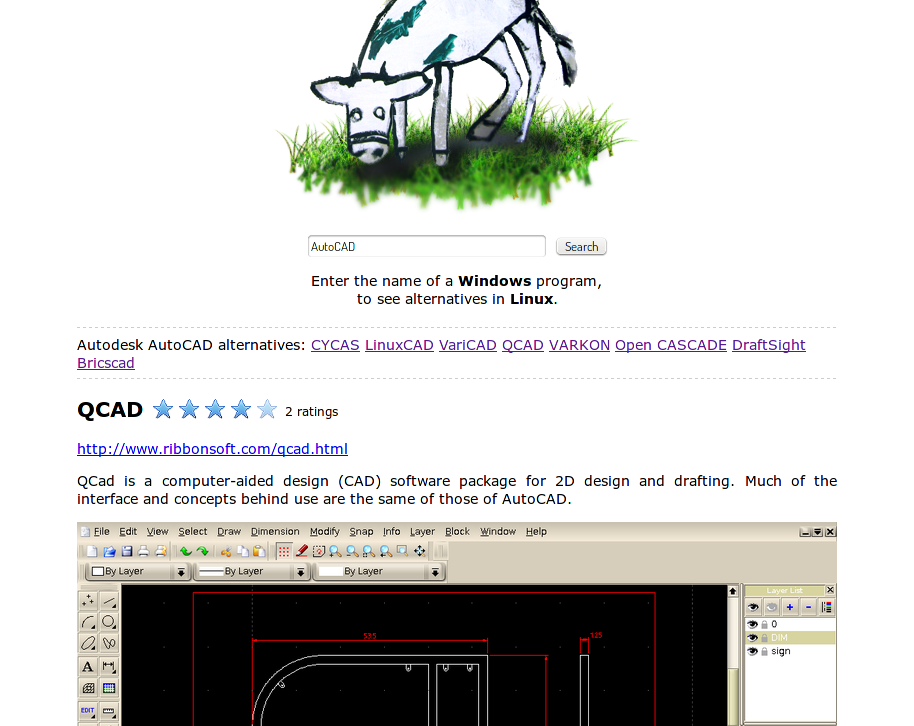Click the Cut scissors icon
914x726 pixels.
pyautogui.click(x=226, y=551)
